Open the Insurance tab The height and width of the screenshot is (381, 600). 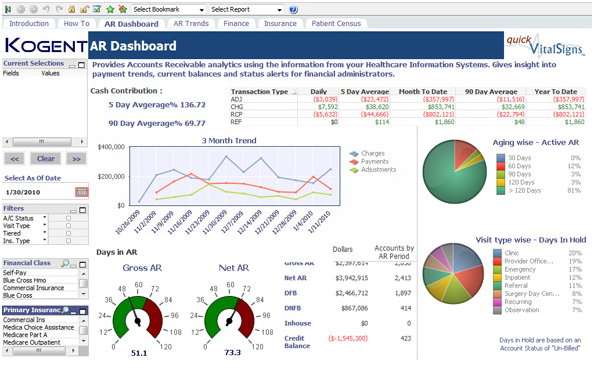pyautogui.click(x=280, y=23)
